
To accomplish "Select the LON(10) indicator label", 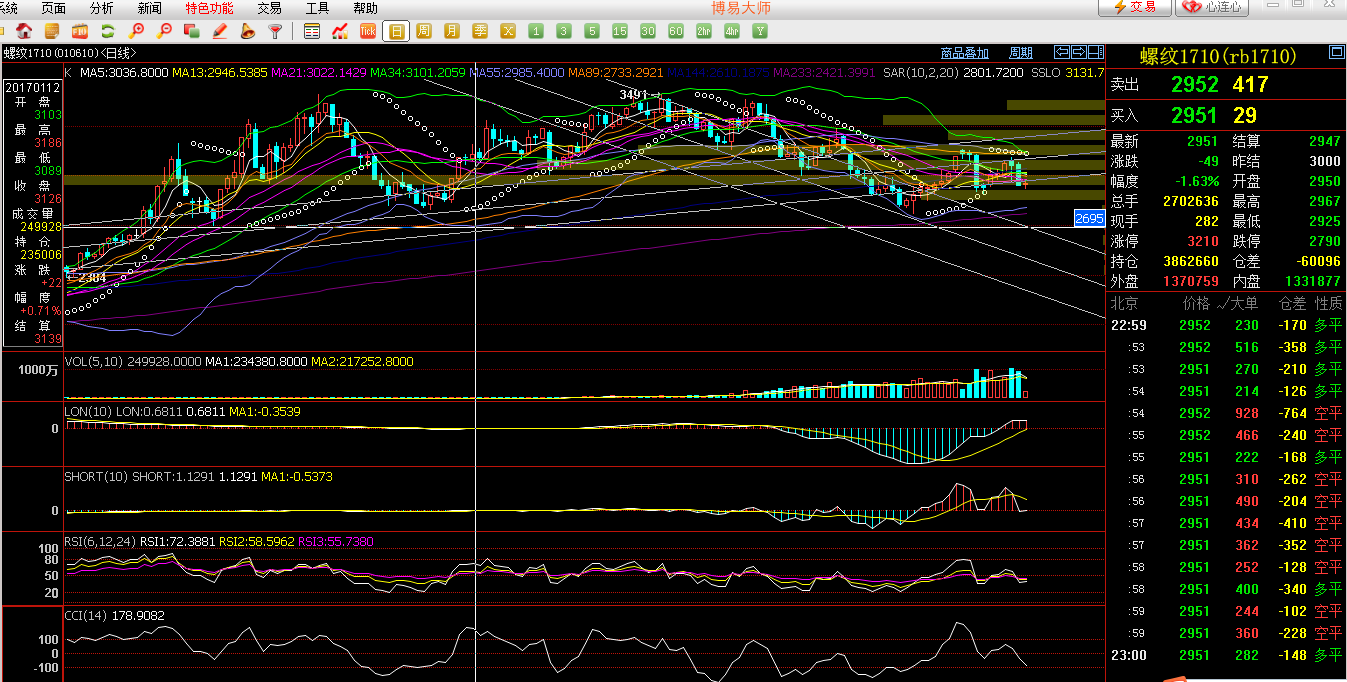I will (x=89, y=412).
